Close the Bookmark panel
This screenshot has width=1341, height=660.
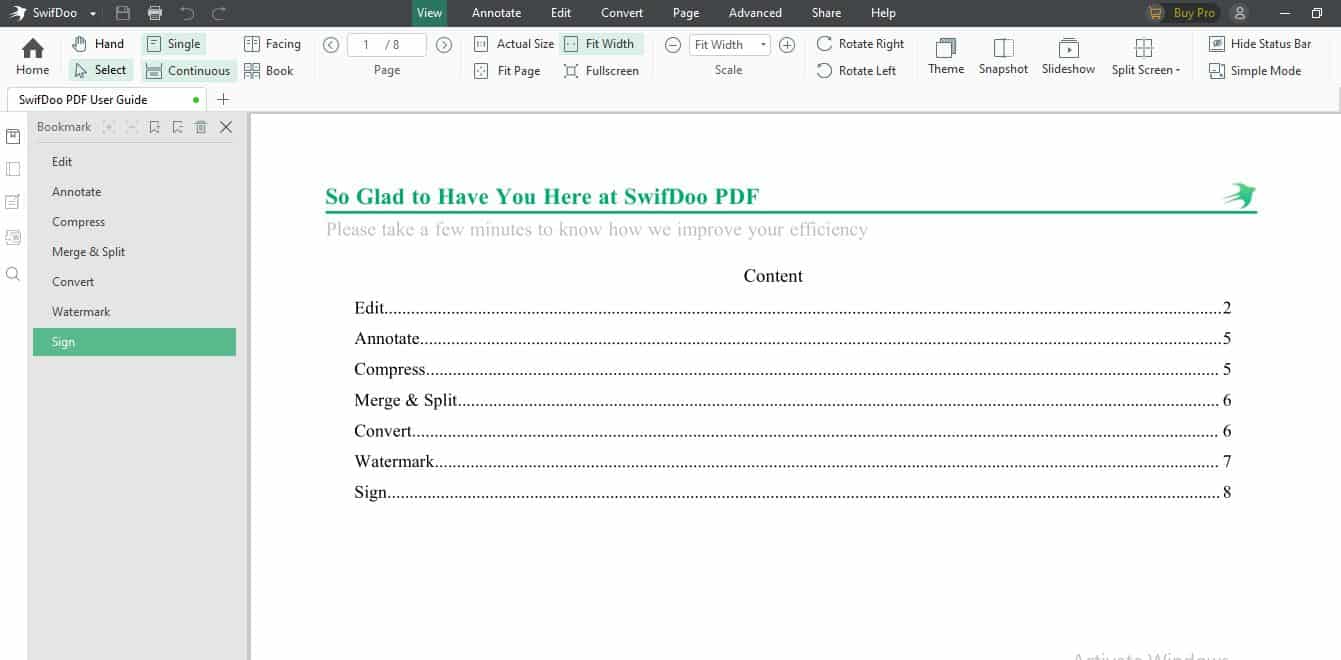point(226,127)
